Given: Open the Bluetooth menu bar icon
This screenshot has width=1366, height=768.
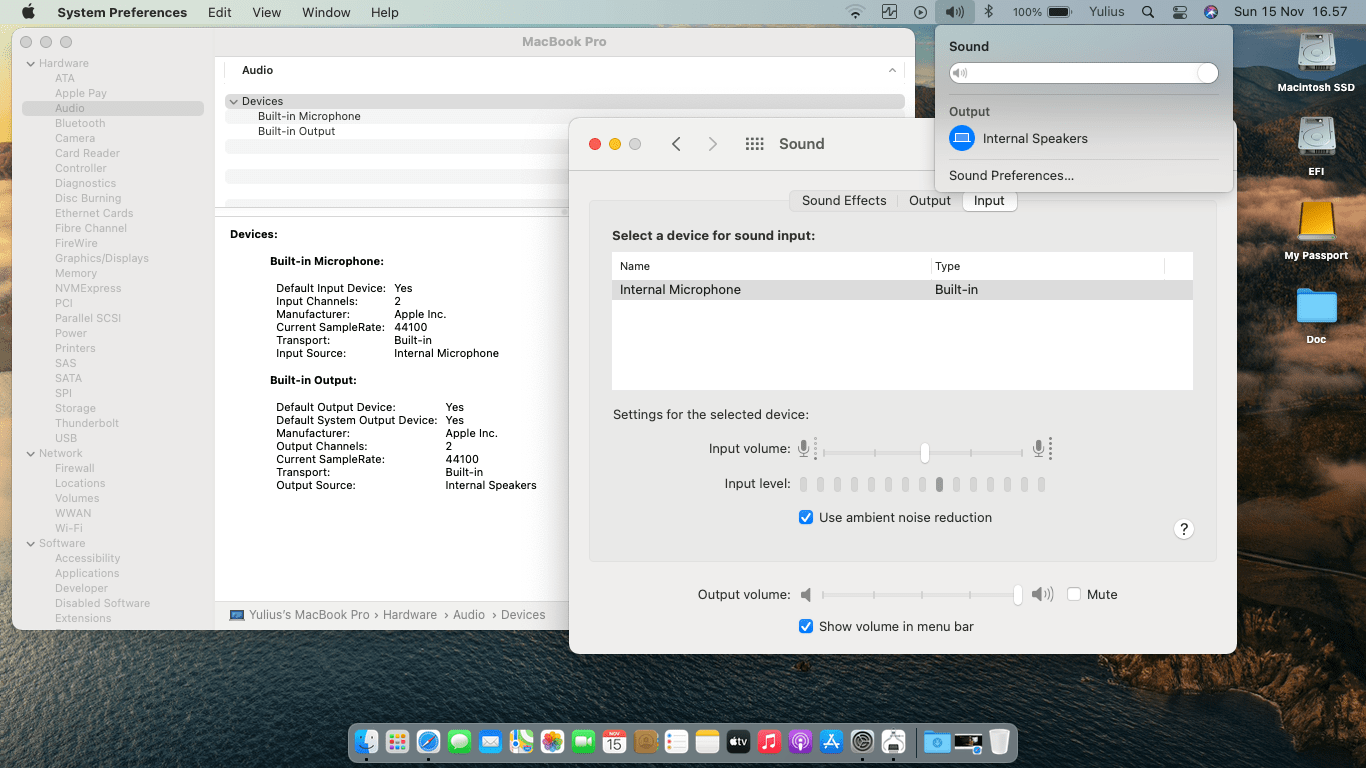Looking at the screenshot, I should [x=989, y=12].
